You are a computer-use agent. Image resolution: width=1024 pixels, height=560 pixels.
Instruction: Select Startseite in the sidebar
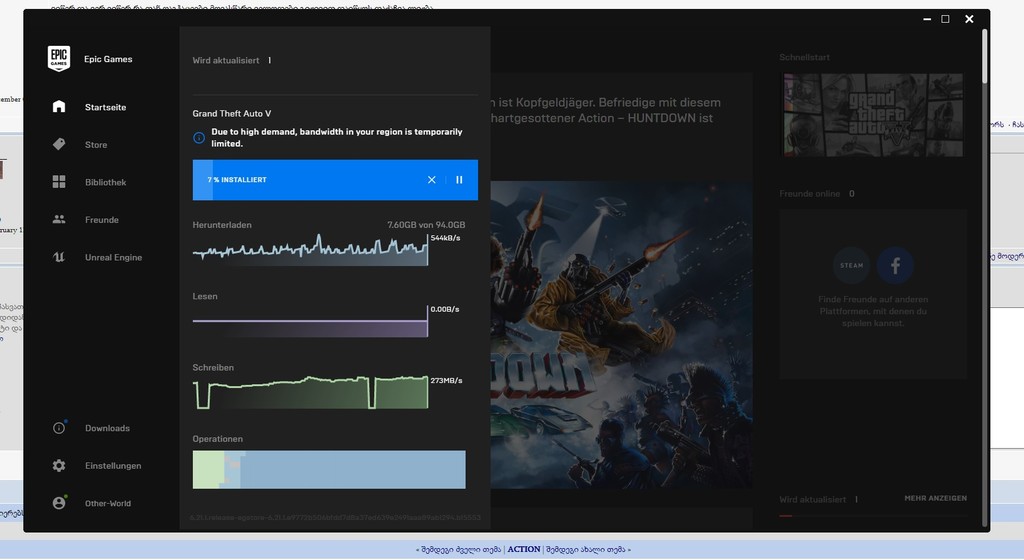[x=105, y=107]
